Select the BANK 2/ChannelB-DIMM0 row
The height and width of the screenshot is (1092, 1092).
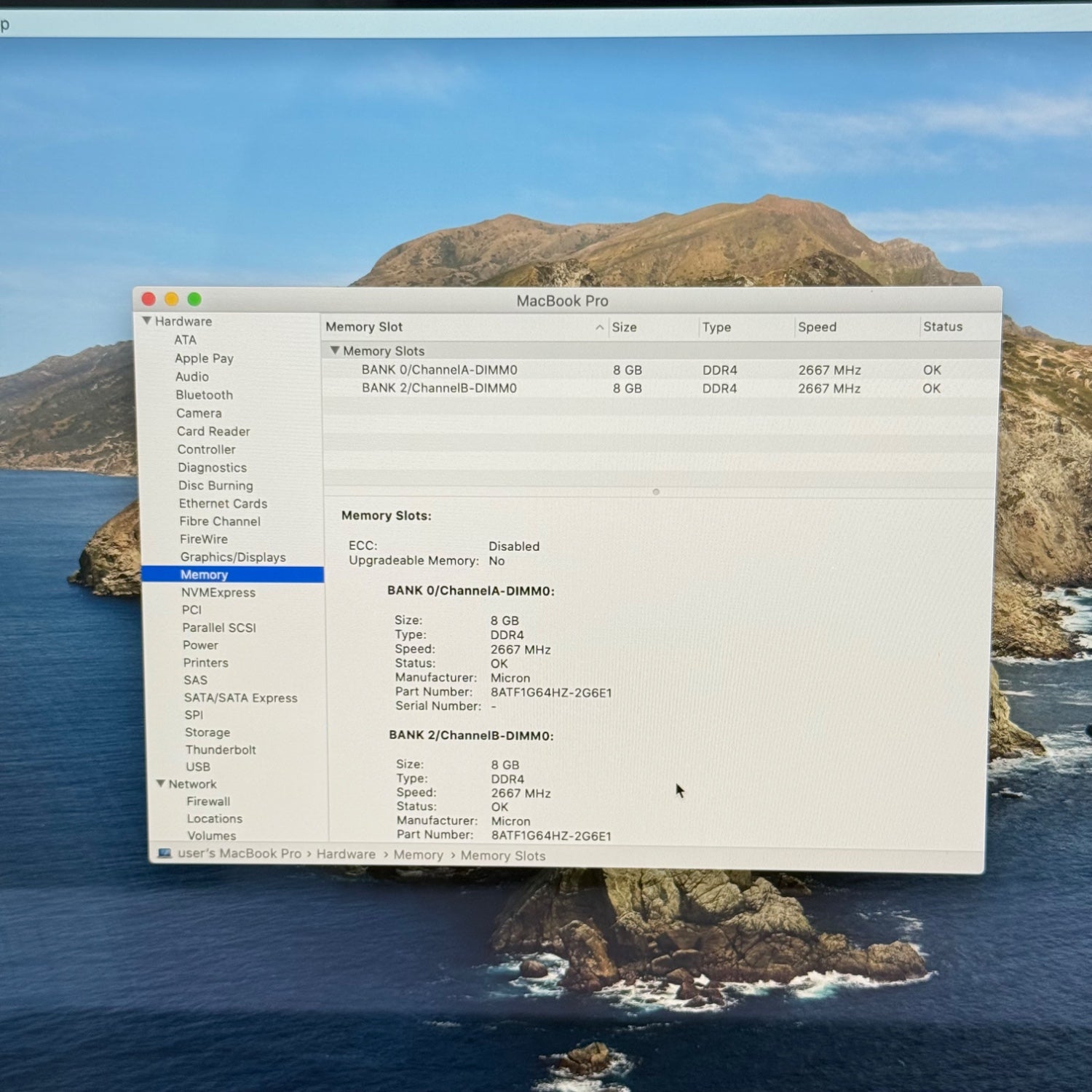439,389
